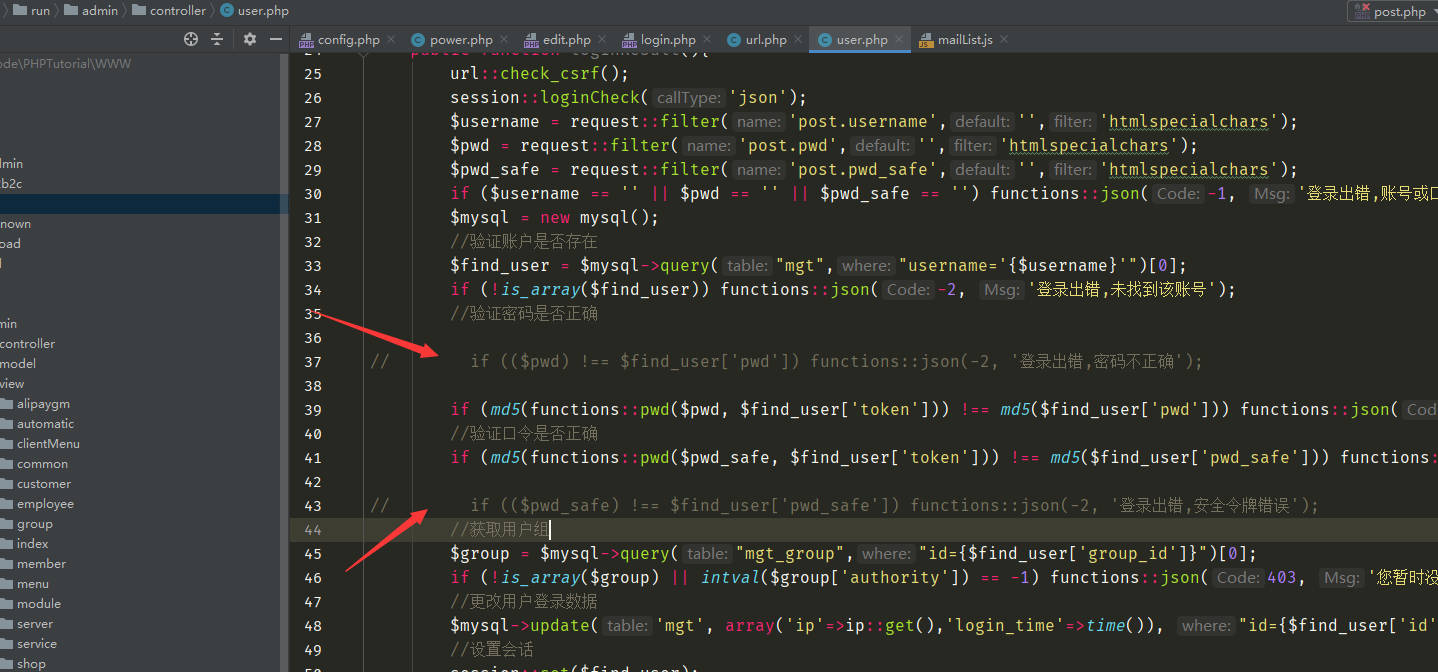1438x672 pixels.
Task: Click gutter line number 39
Action: pyautogui.click(x=313, y=410)
